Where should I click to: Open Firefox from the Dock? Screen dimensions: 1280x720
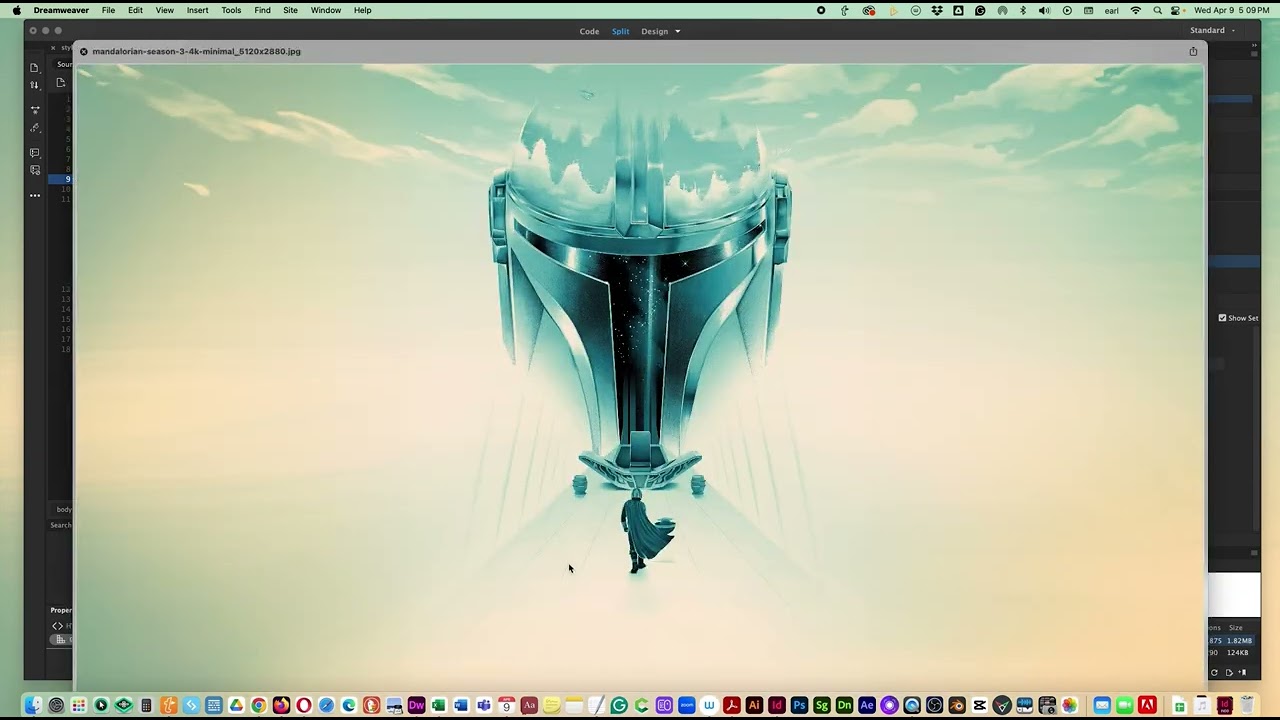281,705
